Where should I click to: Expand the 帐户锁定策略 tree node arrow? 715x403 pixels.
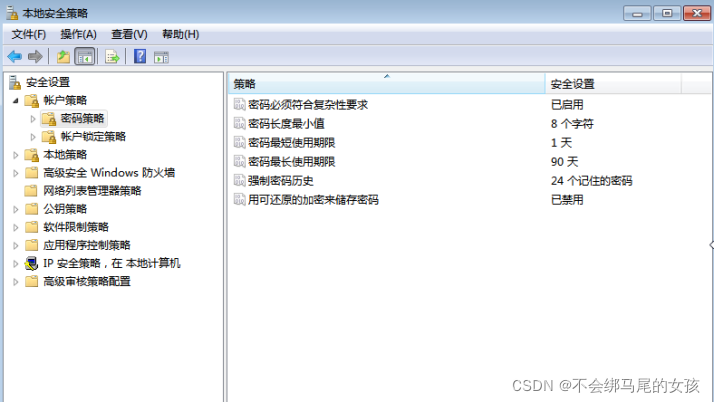point(33,137)
